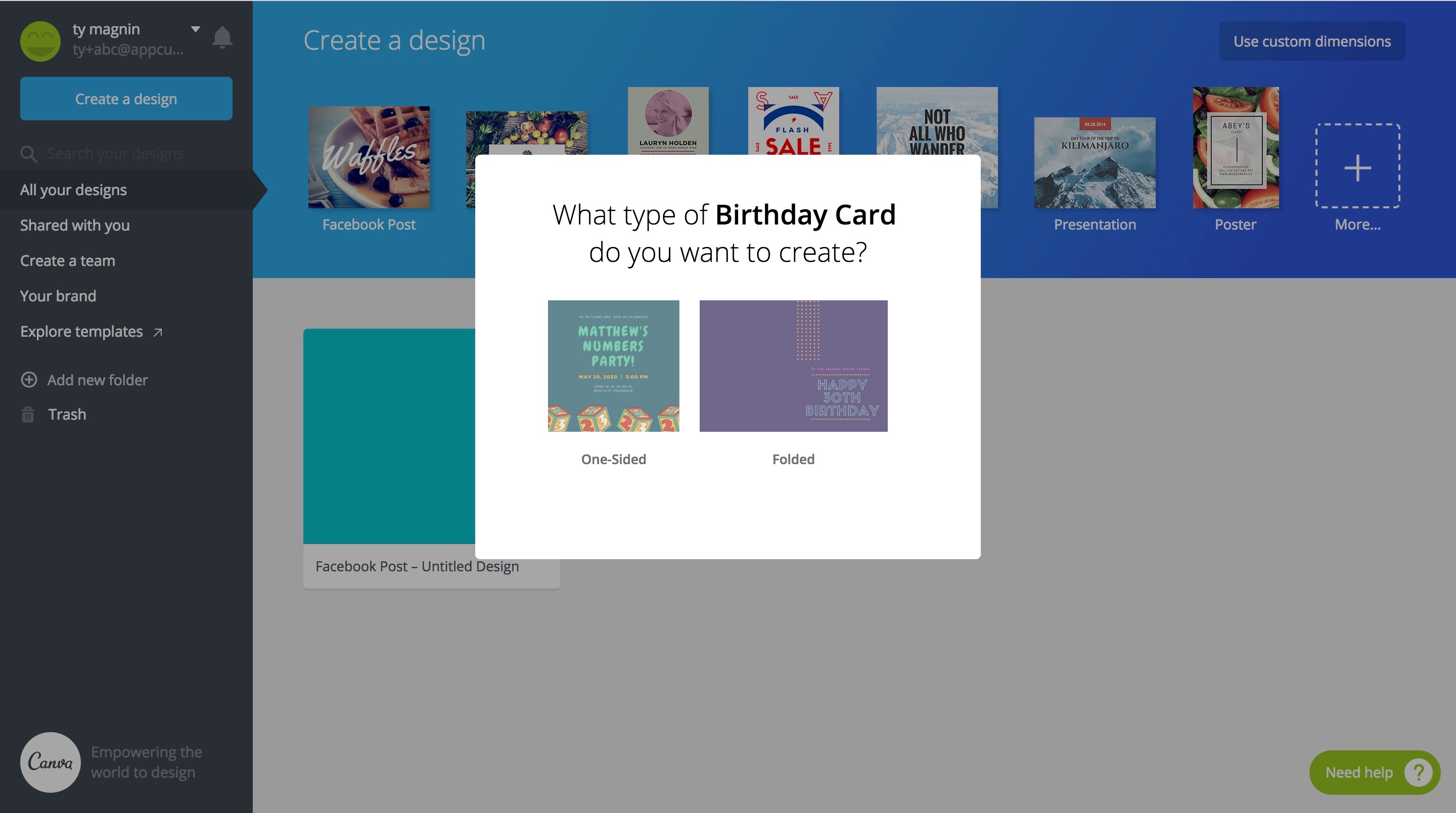Image resolution: width=1456 pixels, height=813 pixels.
Task: Click the Add new folder plus icon
Action: point(29,379)
